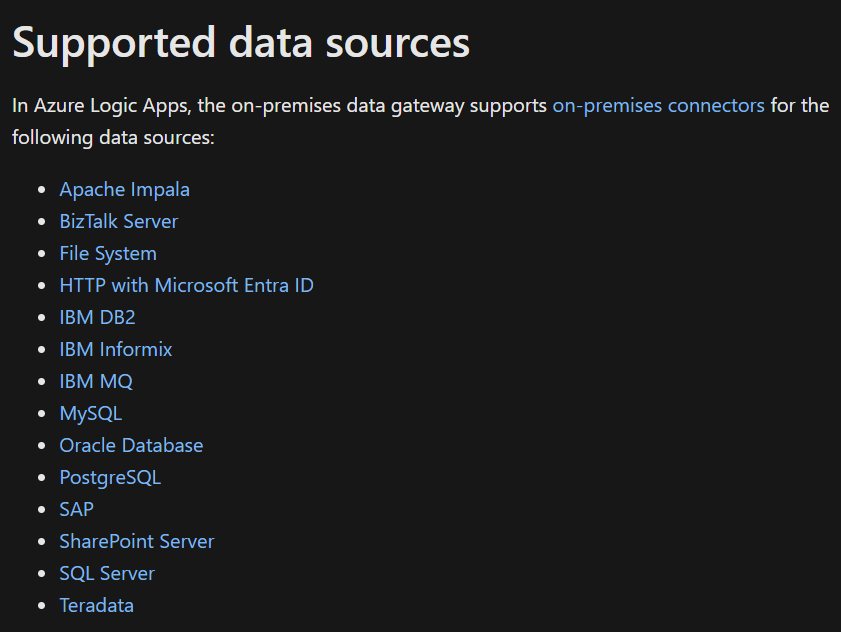The height and width of the screenshot is (632, 841).
Task: Open the Teradata data source link
Action: [96, 605]
